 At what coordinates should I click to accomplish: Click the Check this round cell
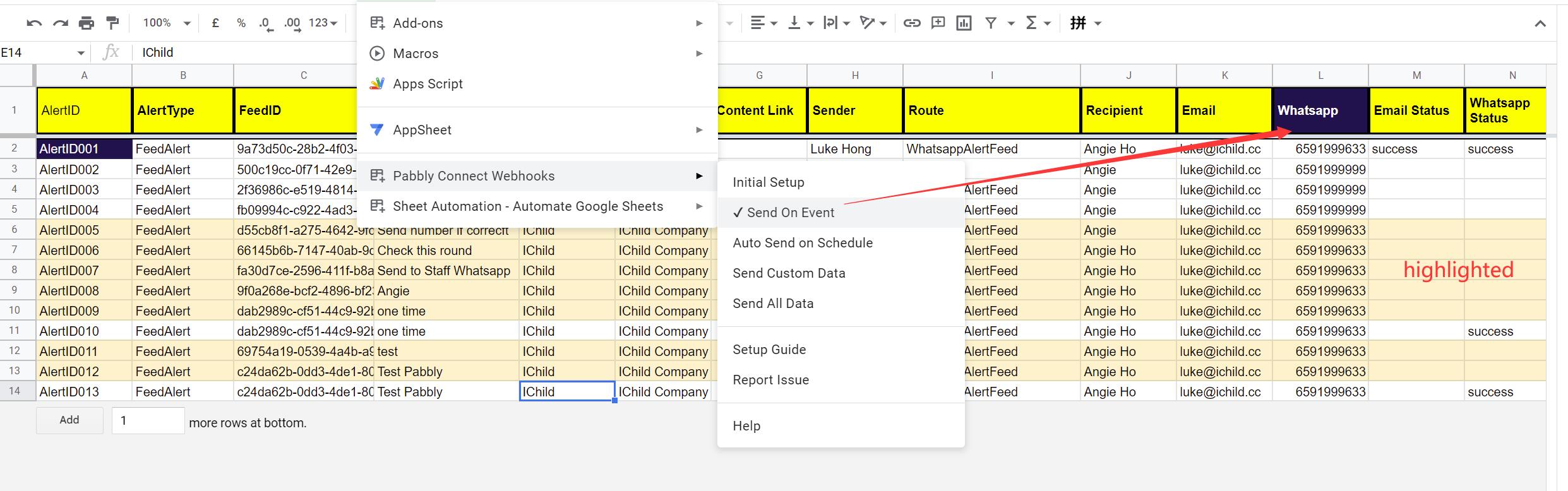[446, 251]
